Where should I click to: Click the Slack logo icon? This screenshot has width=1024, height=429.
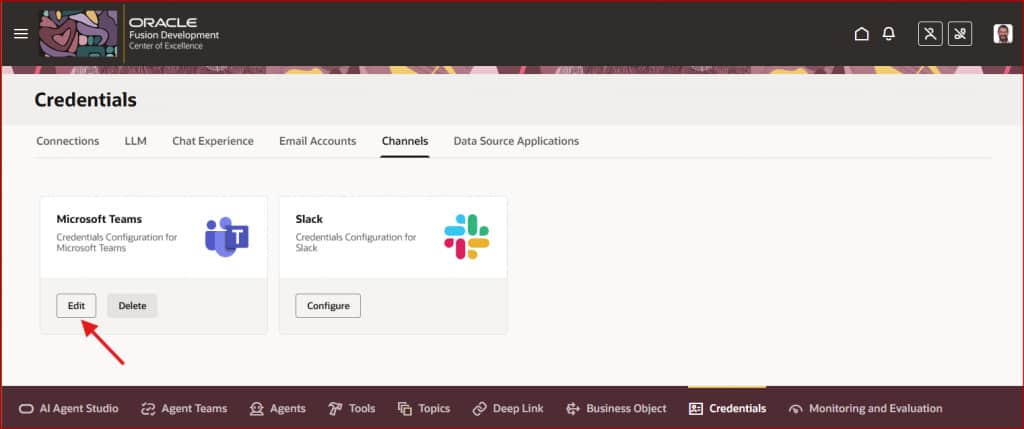[466, 236]
